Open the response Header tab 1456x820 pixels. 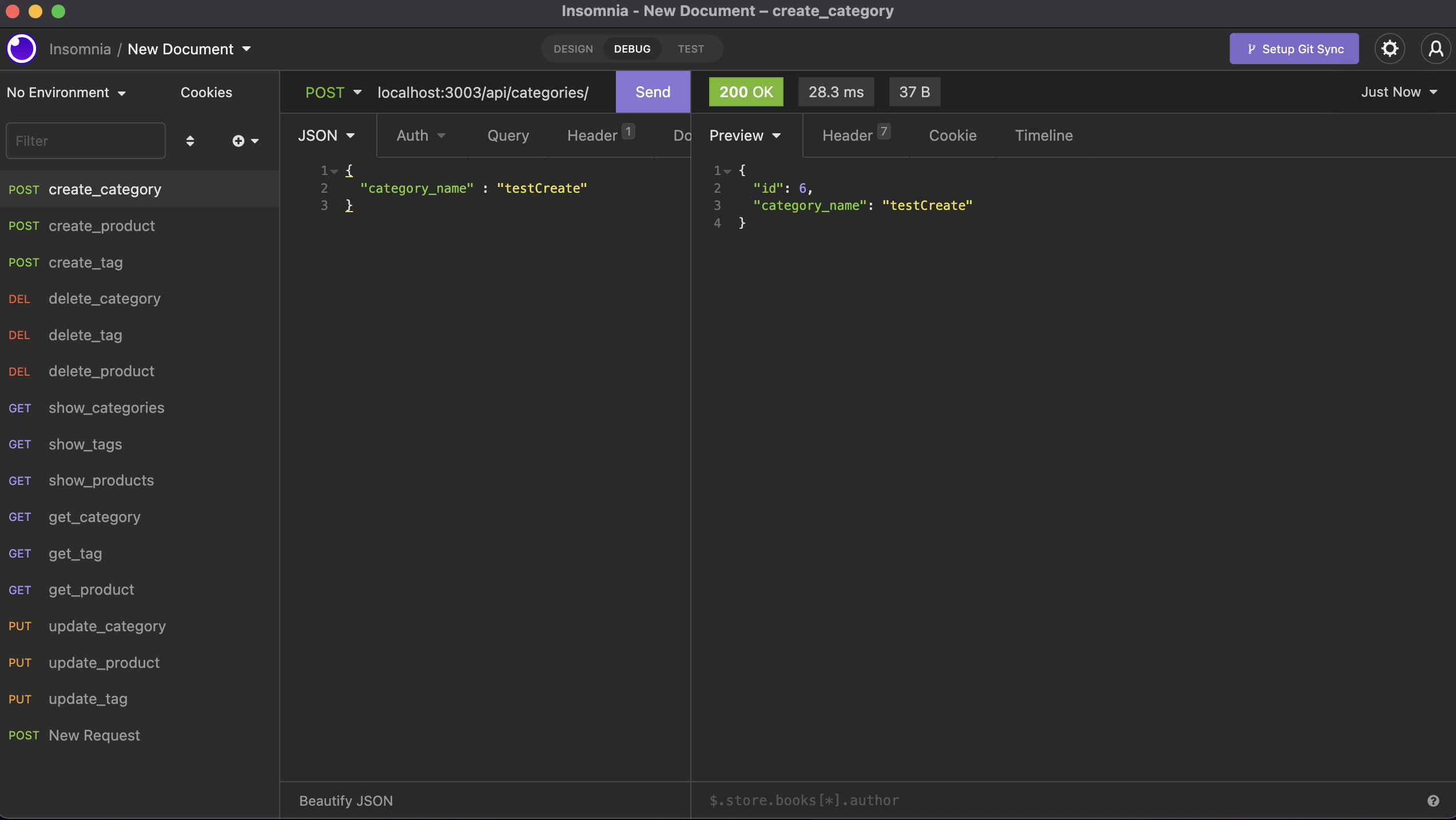[856, 136]
